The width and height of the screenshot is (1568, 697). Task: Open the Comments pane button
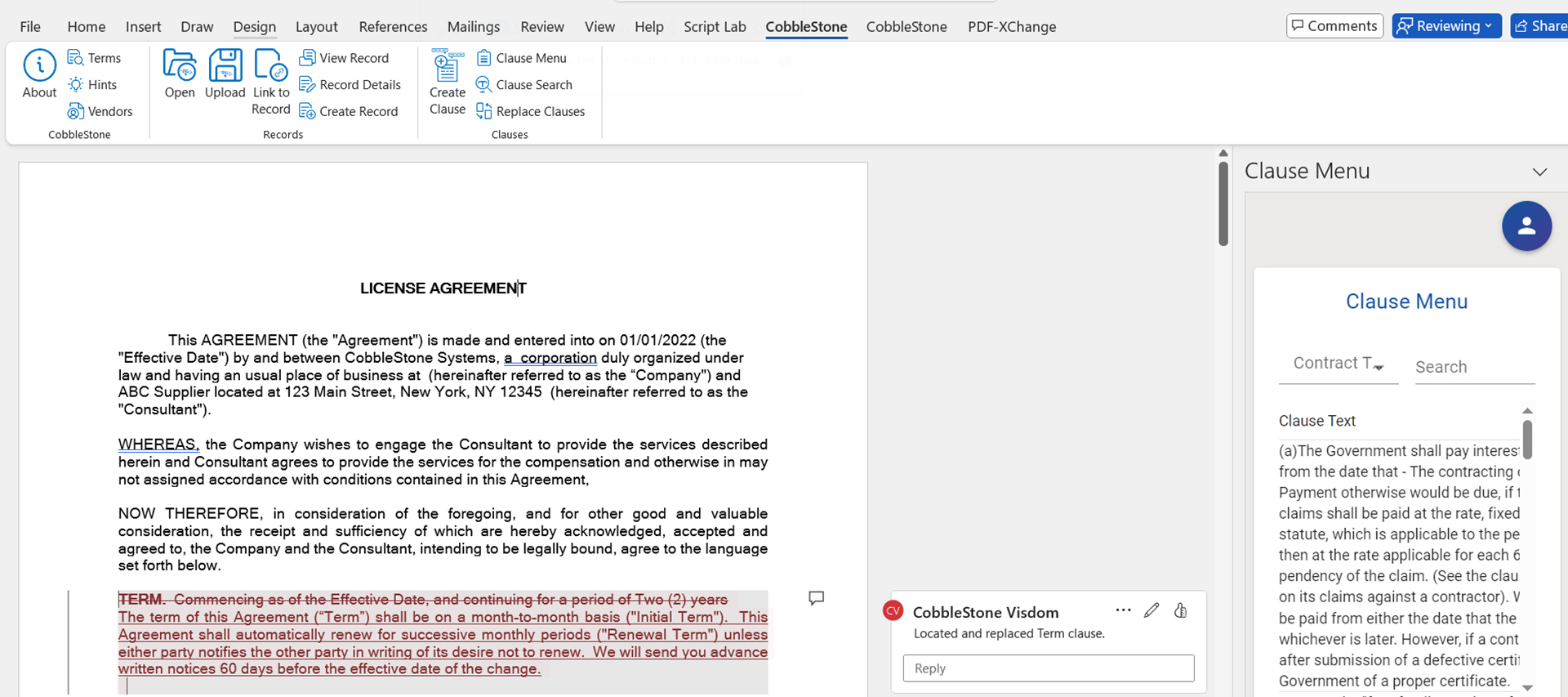pos(1334,26)
